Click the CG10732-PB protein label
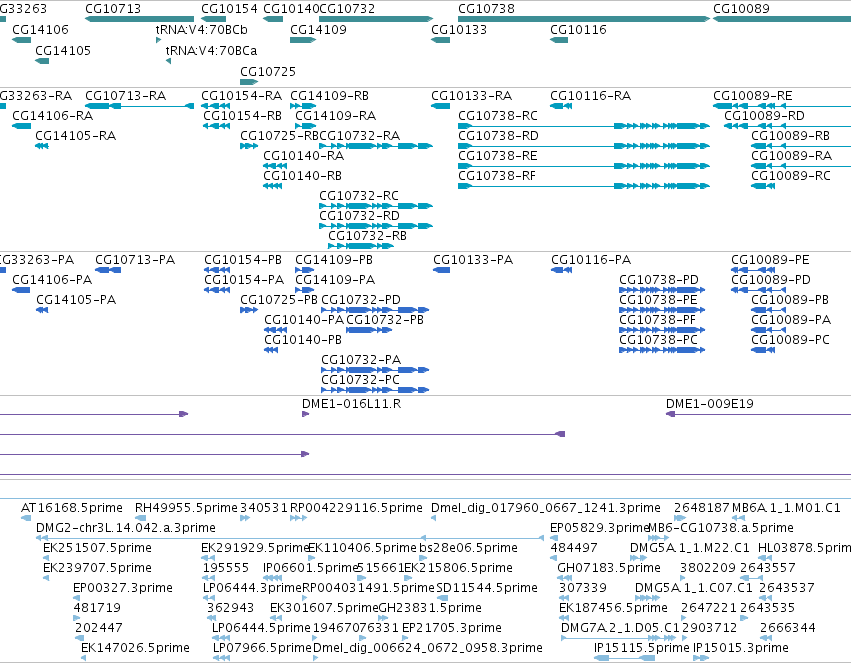This screenshot has height=663, width=851. point(385,320)
